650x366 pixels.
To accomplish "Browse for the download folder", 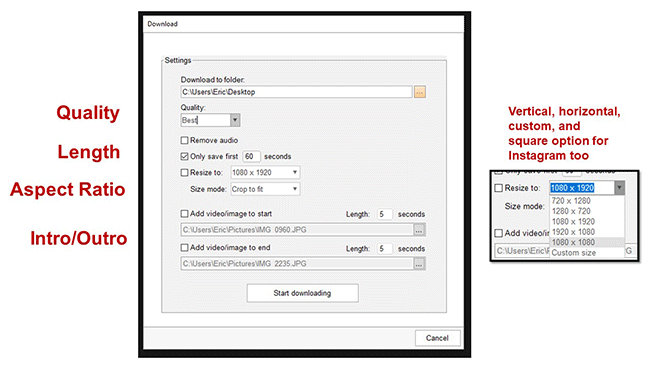I will tap(420, 92).
